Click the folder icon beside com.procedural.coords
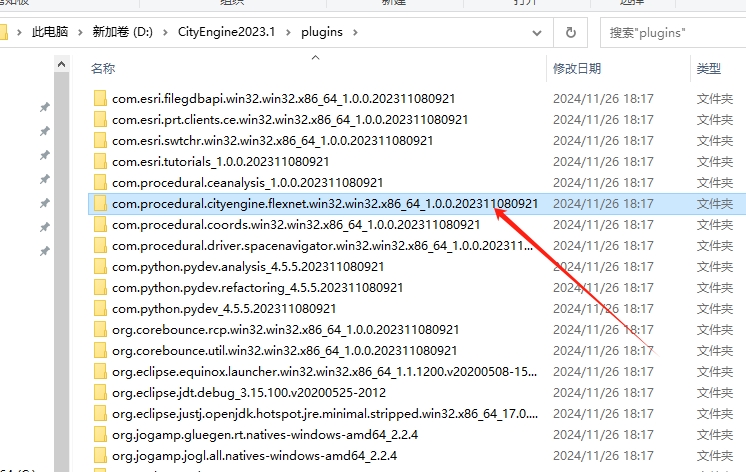746x472 pixels. click(100, 225)
